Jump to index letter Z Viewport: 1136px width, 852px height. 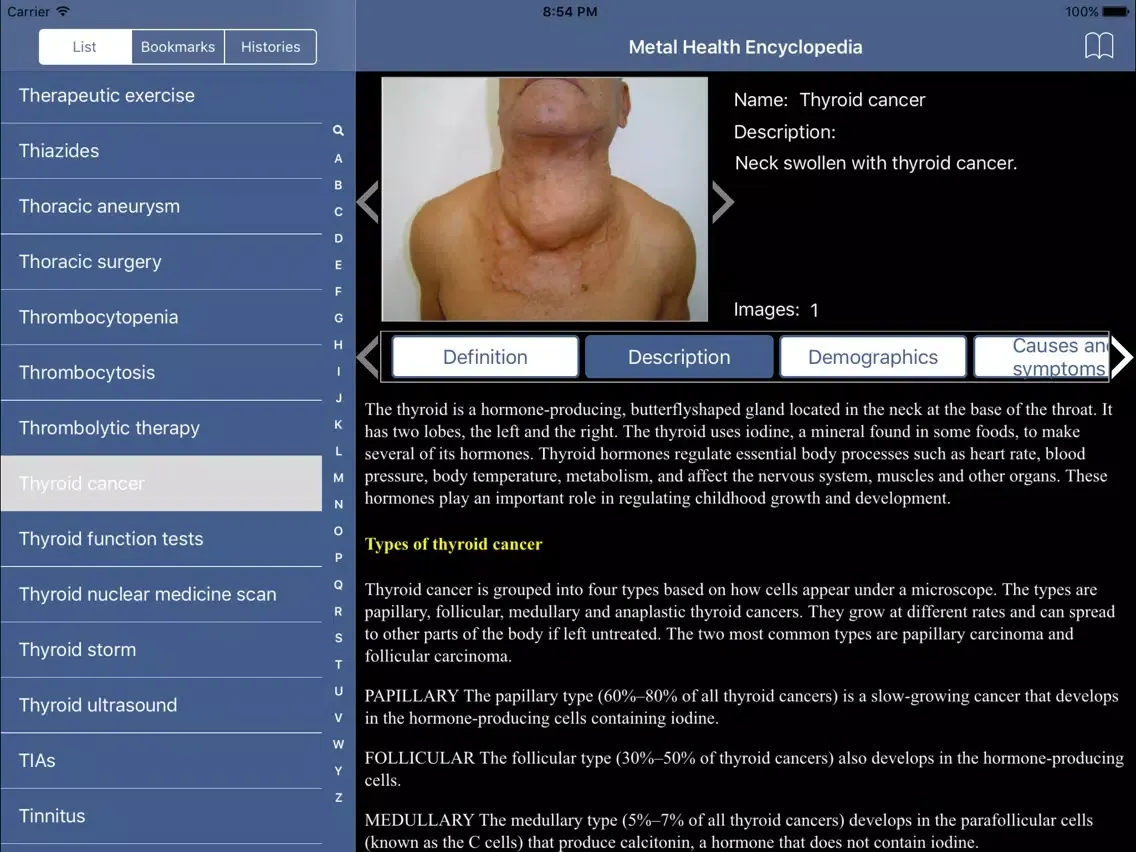338,798
